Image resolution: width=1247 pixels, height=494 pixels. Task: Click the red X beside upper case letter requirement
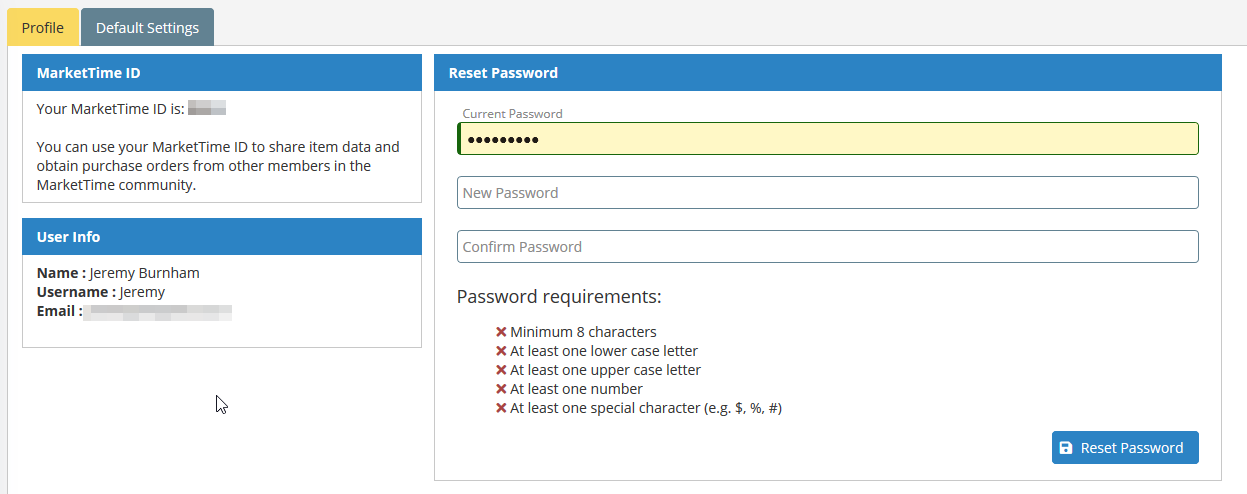[x=501, y=370]
